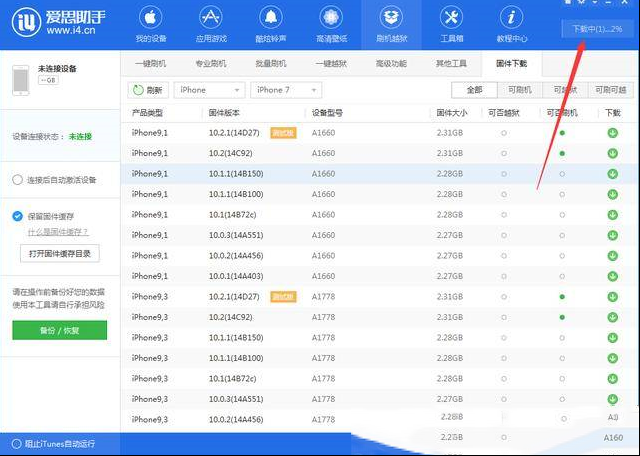Download firmware 10.1.1(14B100) for iPhone9,3

coord(612,358)
